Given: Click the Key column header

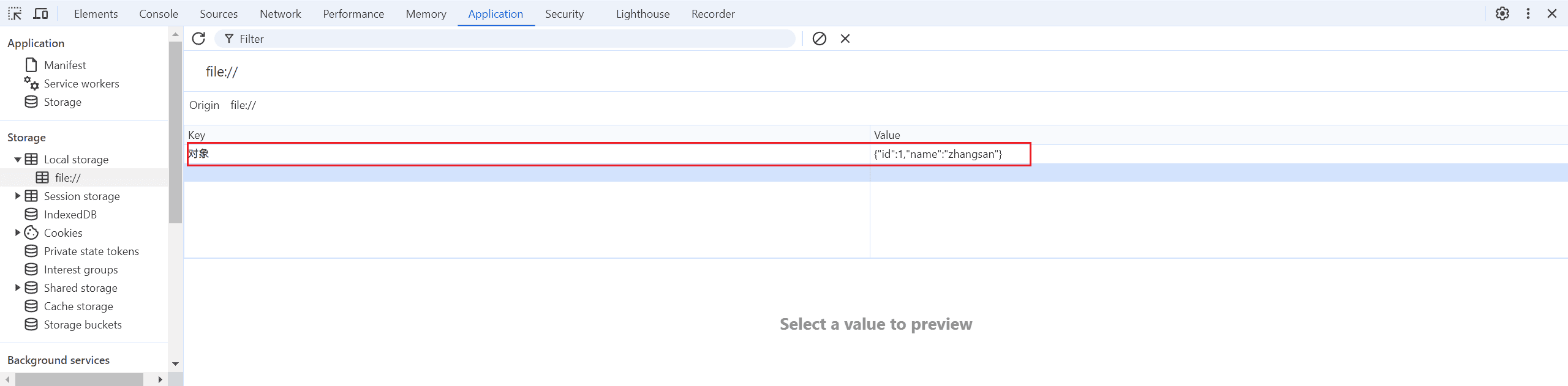Looking at the screenshot, I should pos(527,135).
